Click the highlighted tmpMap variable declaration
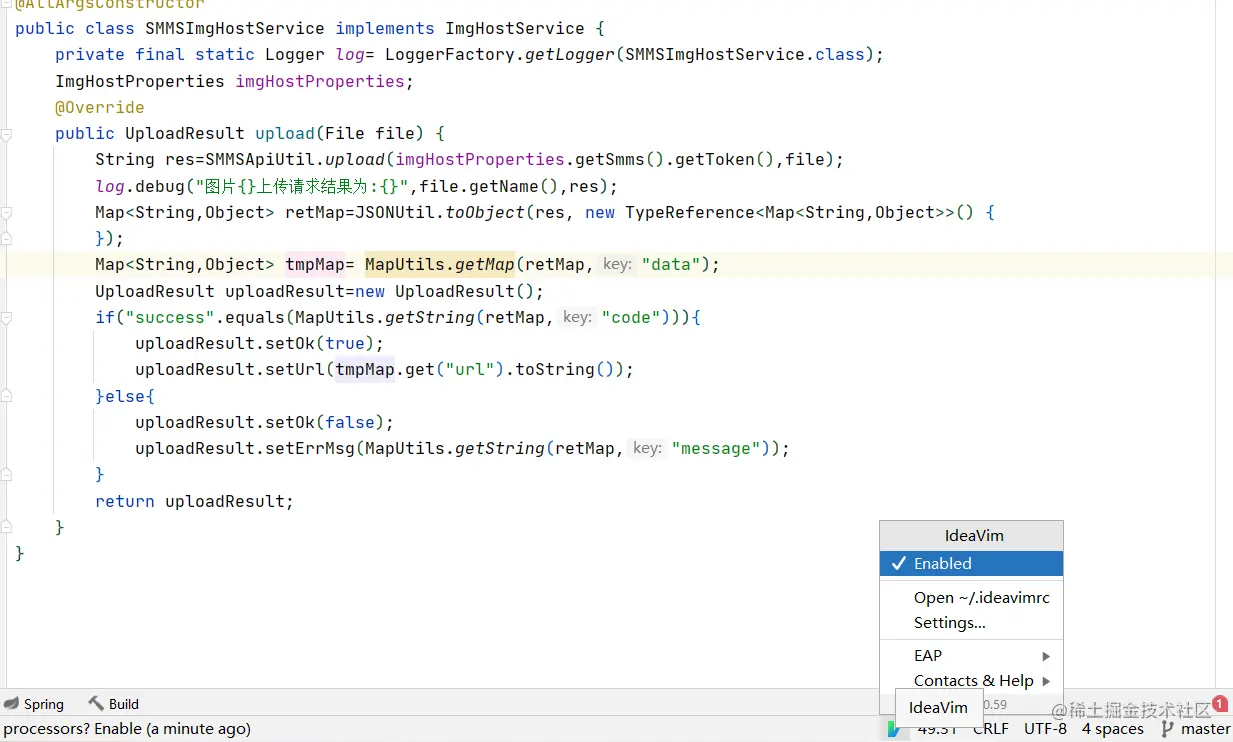1233x742 pixels. coord(315,264)
